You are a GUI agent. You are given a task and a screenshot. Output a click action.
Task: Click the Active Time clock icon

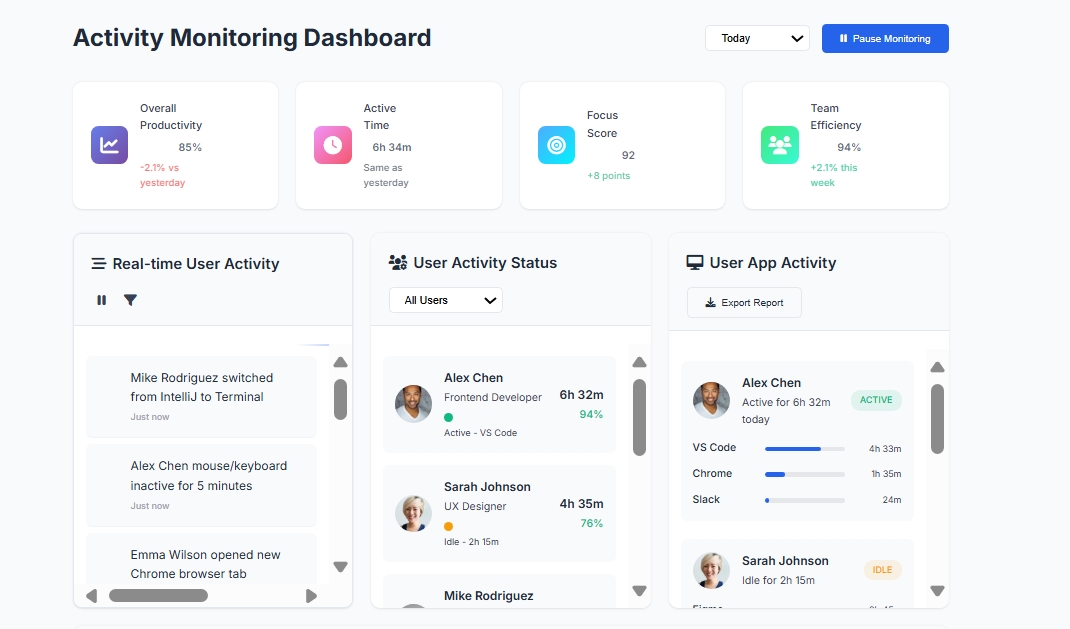tap(333, 145)
